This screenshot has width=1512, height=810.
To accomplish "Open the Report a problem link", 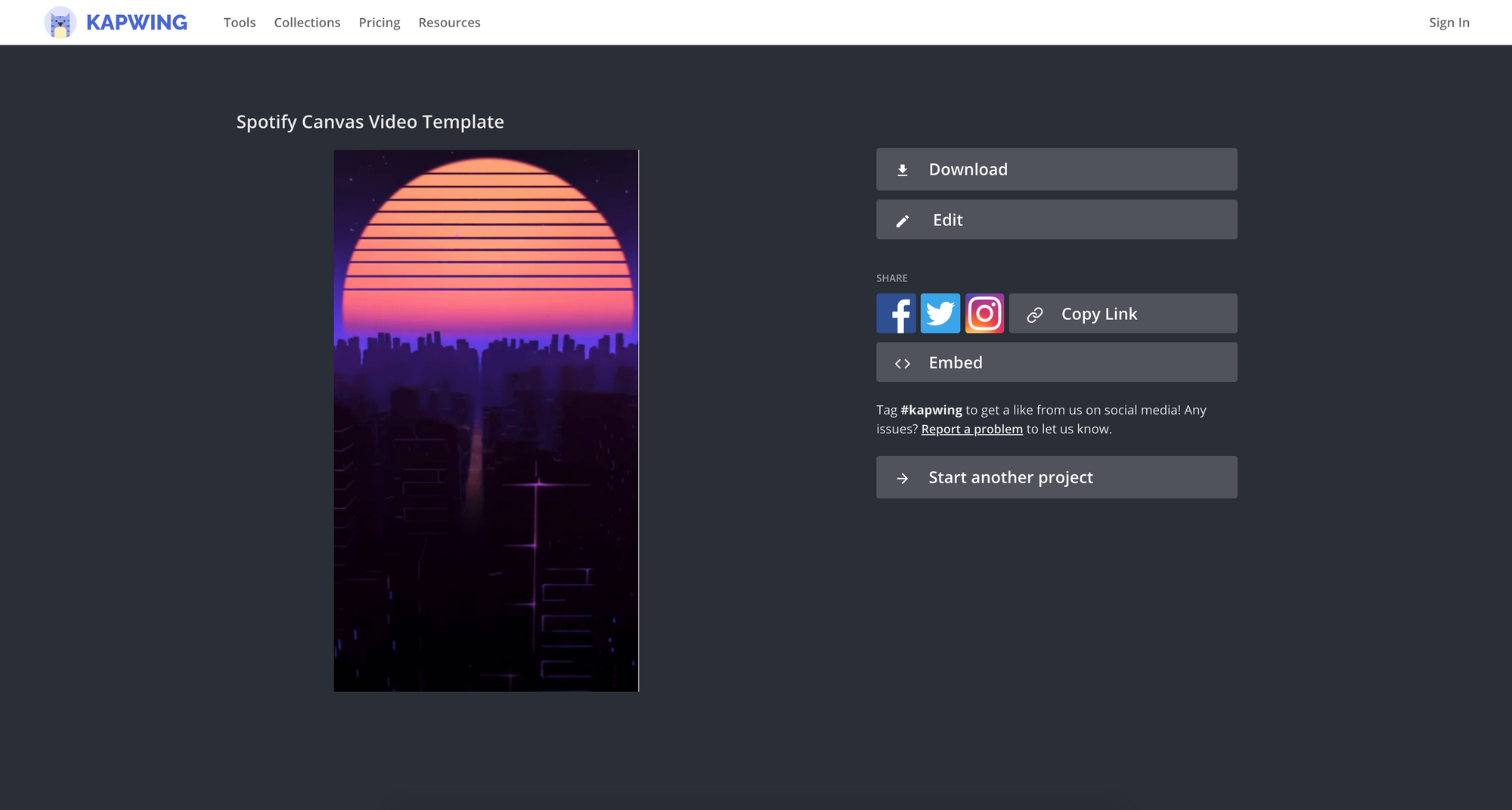I will pyautogui.click(x=971, y=430).
